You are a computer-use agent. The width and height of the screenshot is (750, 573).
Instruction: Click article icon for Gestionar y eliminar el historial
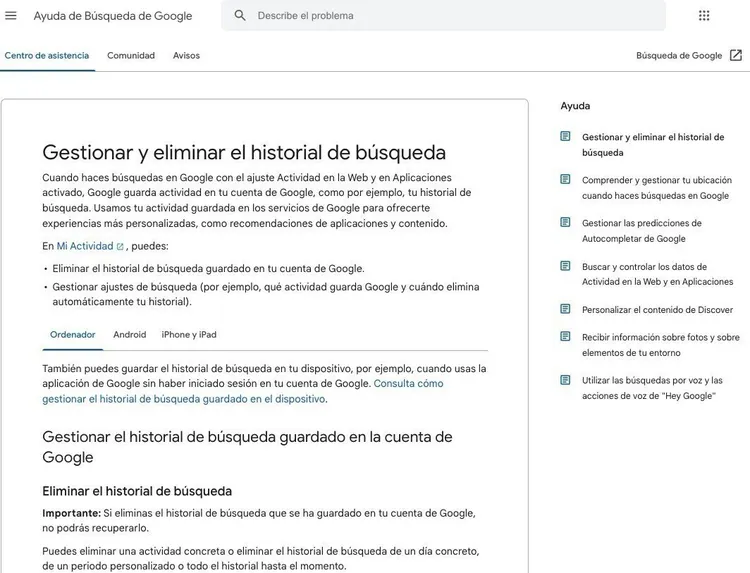tap(565, 136)
